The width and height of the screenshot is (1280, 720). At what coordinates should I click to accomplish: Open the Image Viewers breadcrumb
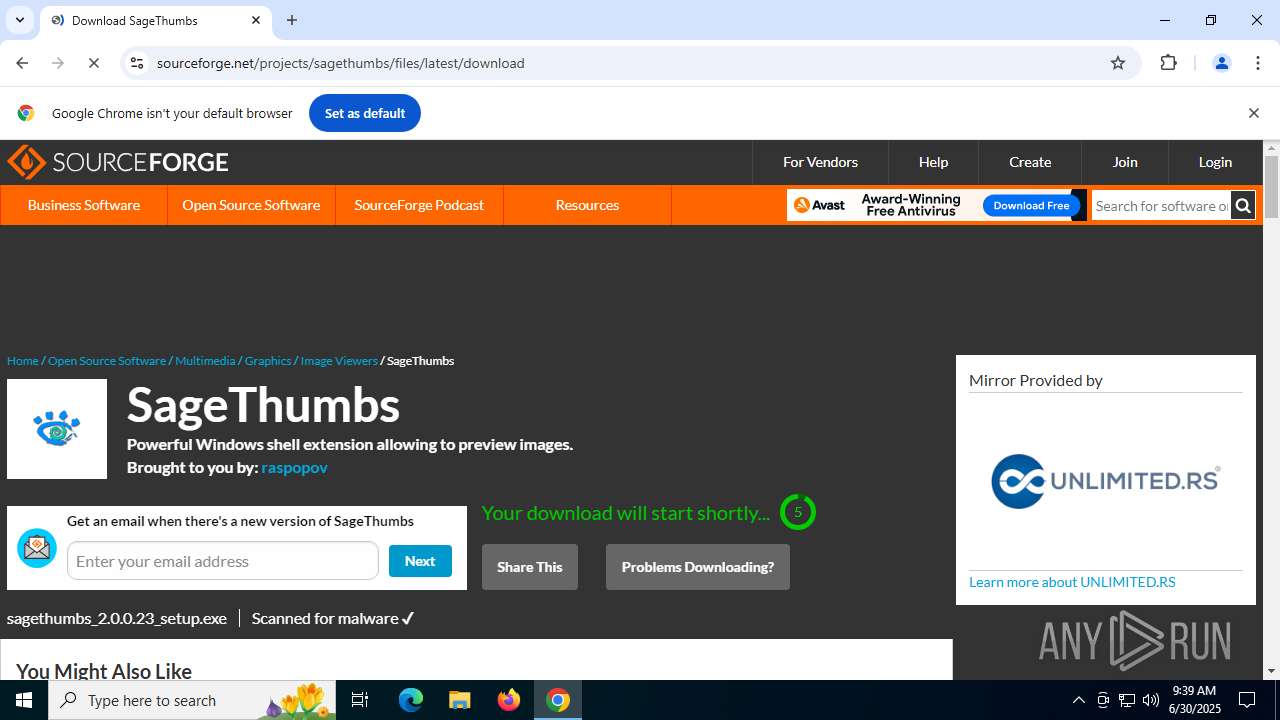[x=339, y=361]
